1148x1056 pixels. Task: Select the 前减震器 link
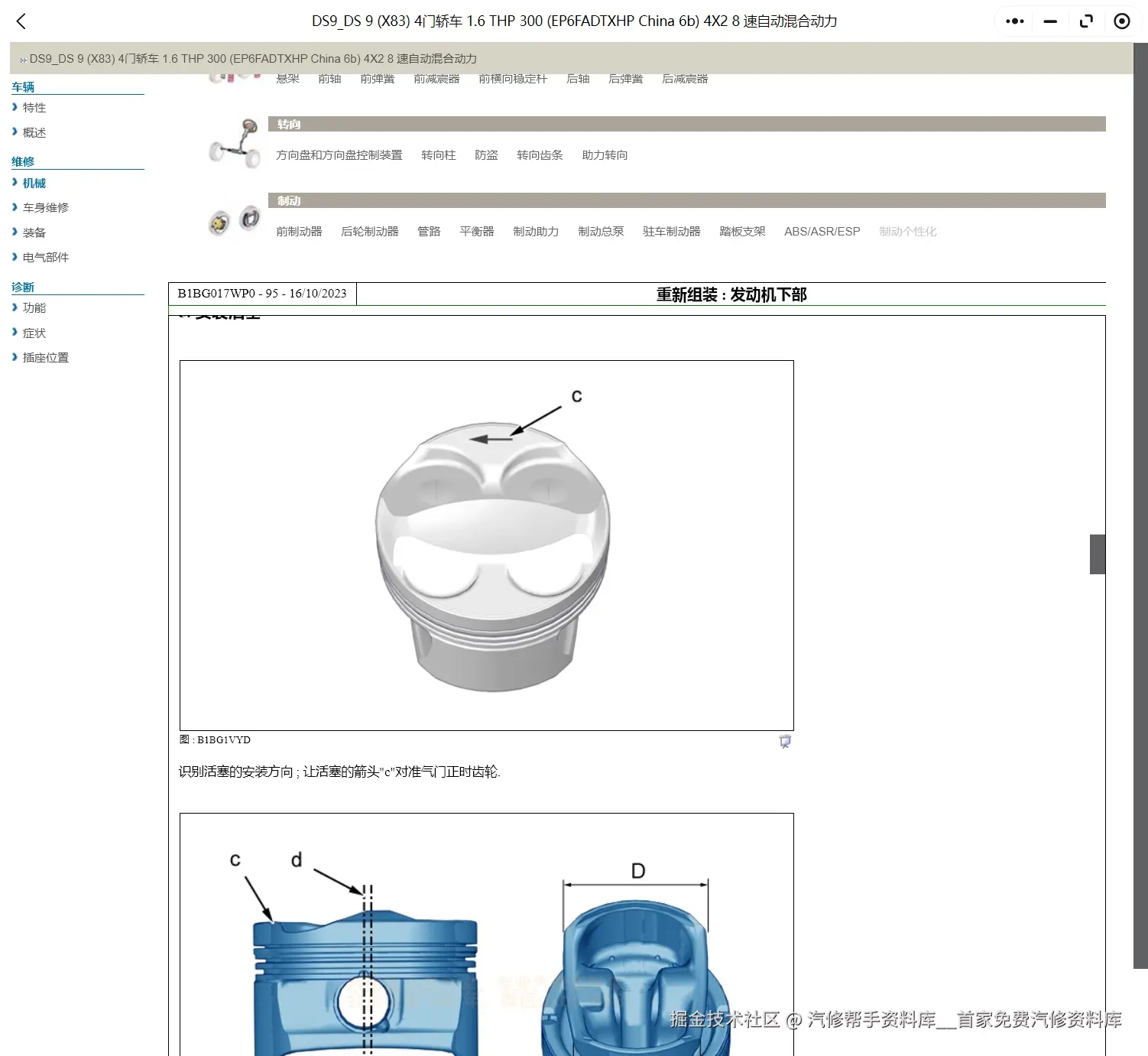point(436,78)
